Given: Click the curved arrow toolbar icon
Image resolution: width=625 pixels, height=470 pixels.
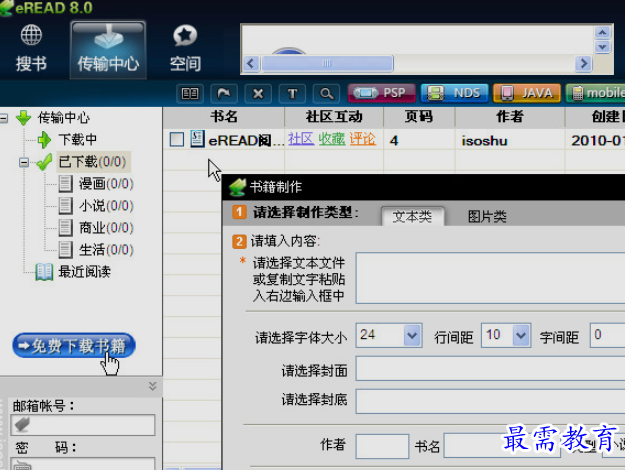Looking at the screenshot, I should [224, 94].
